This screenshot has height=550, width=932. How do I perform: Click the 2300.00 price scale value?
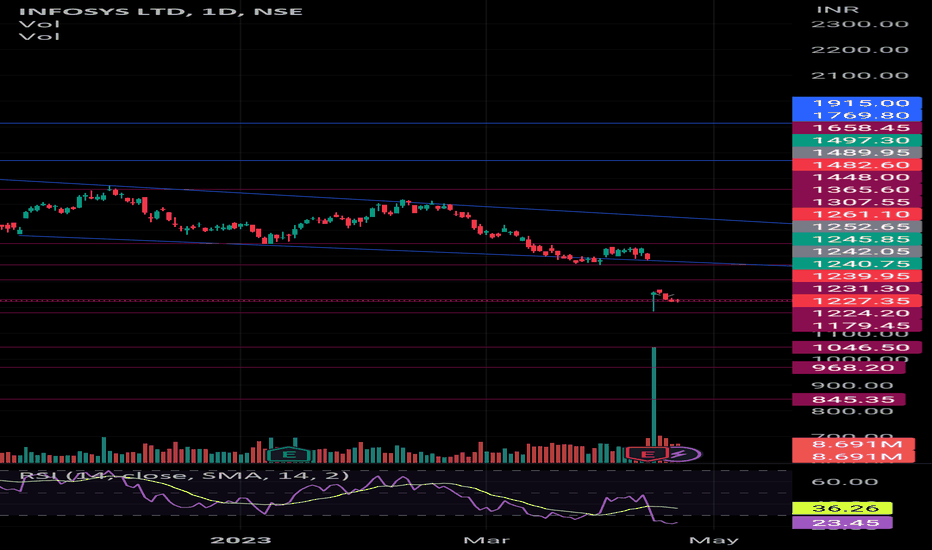coord(860,24)
